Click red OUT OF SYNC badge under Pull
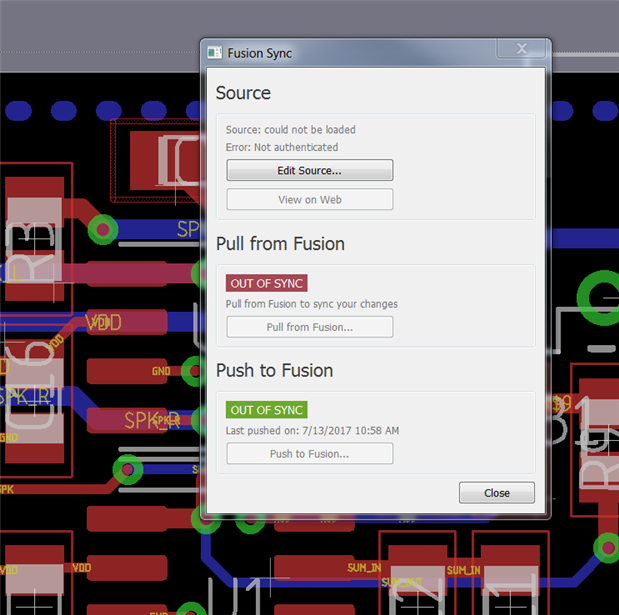 click(x=266, y=283)
